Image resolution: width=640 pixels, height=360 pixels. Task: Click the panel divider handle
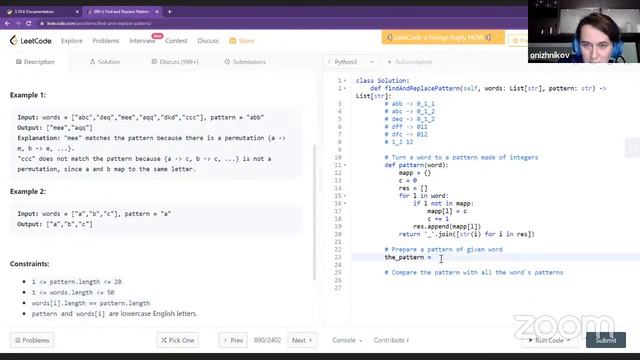(x=320, y=182)
